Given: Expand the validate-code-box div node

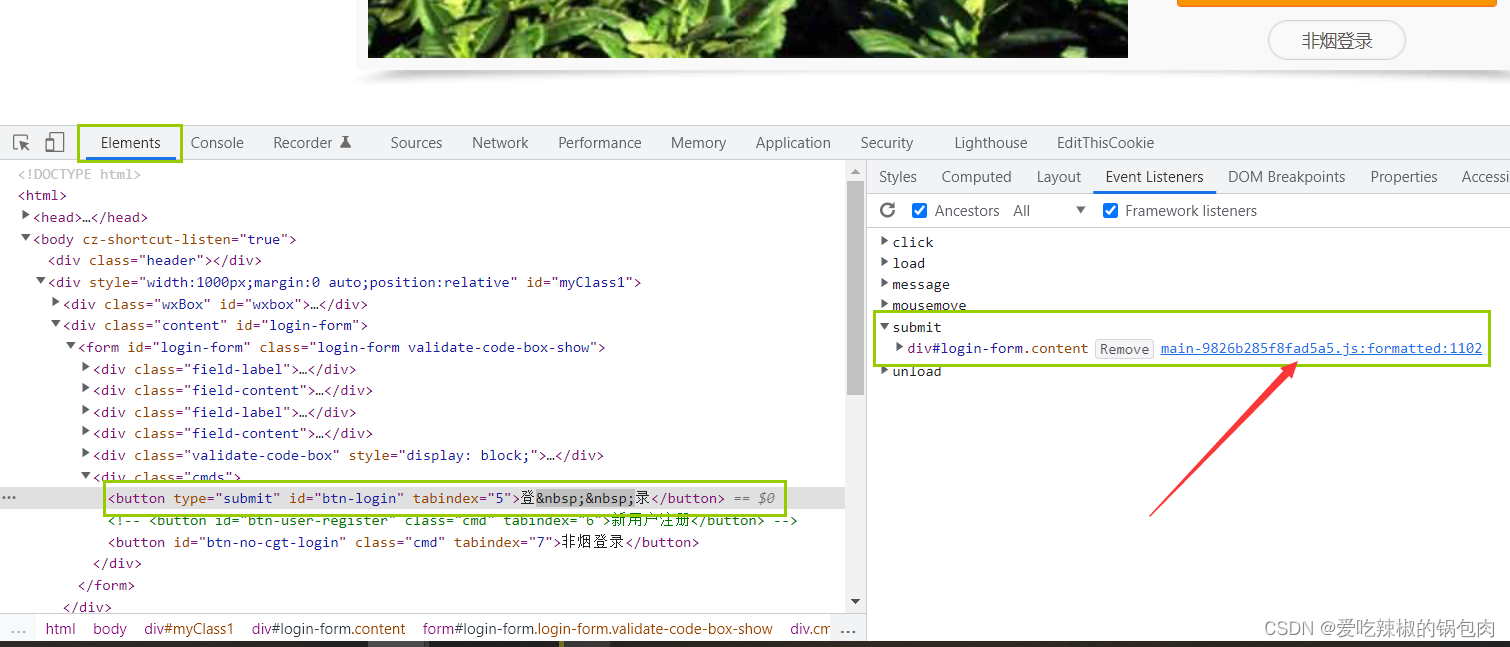Looking at the screenshot, I should click(86, 455).
